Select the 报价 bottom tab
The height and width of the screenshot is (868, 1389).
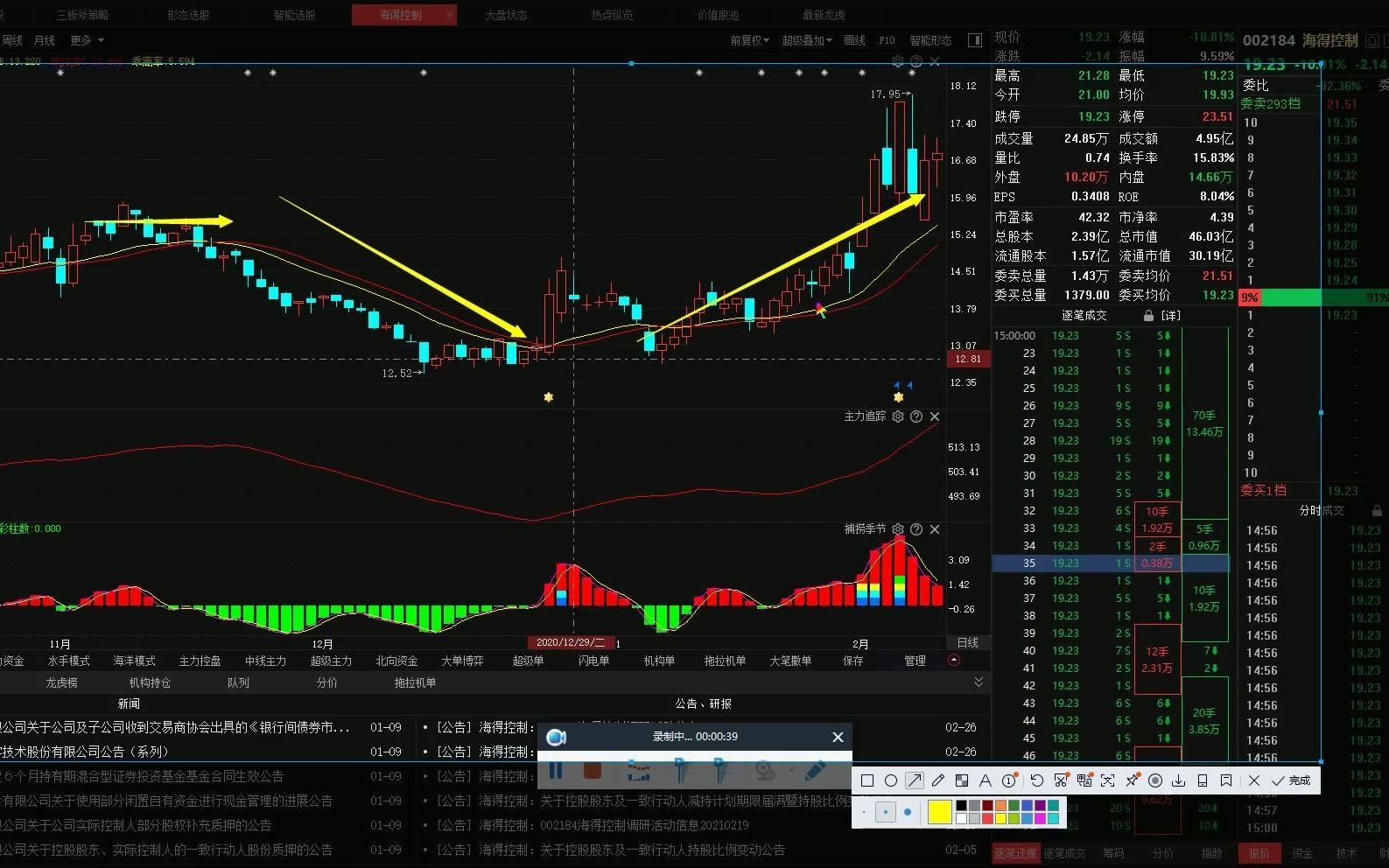click(x=1259, y=853)
